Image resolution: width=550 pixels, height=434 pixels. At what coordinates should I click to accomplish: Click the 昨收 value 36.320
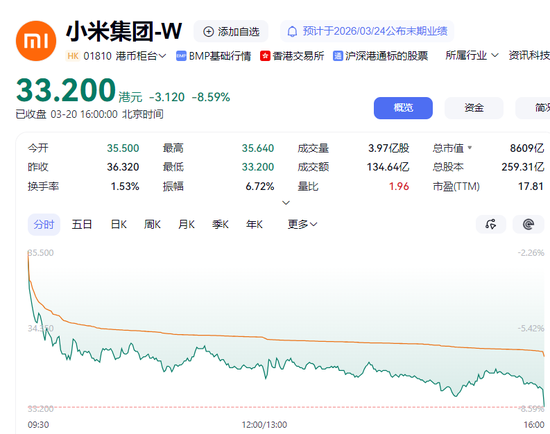123,167
